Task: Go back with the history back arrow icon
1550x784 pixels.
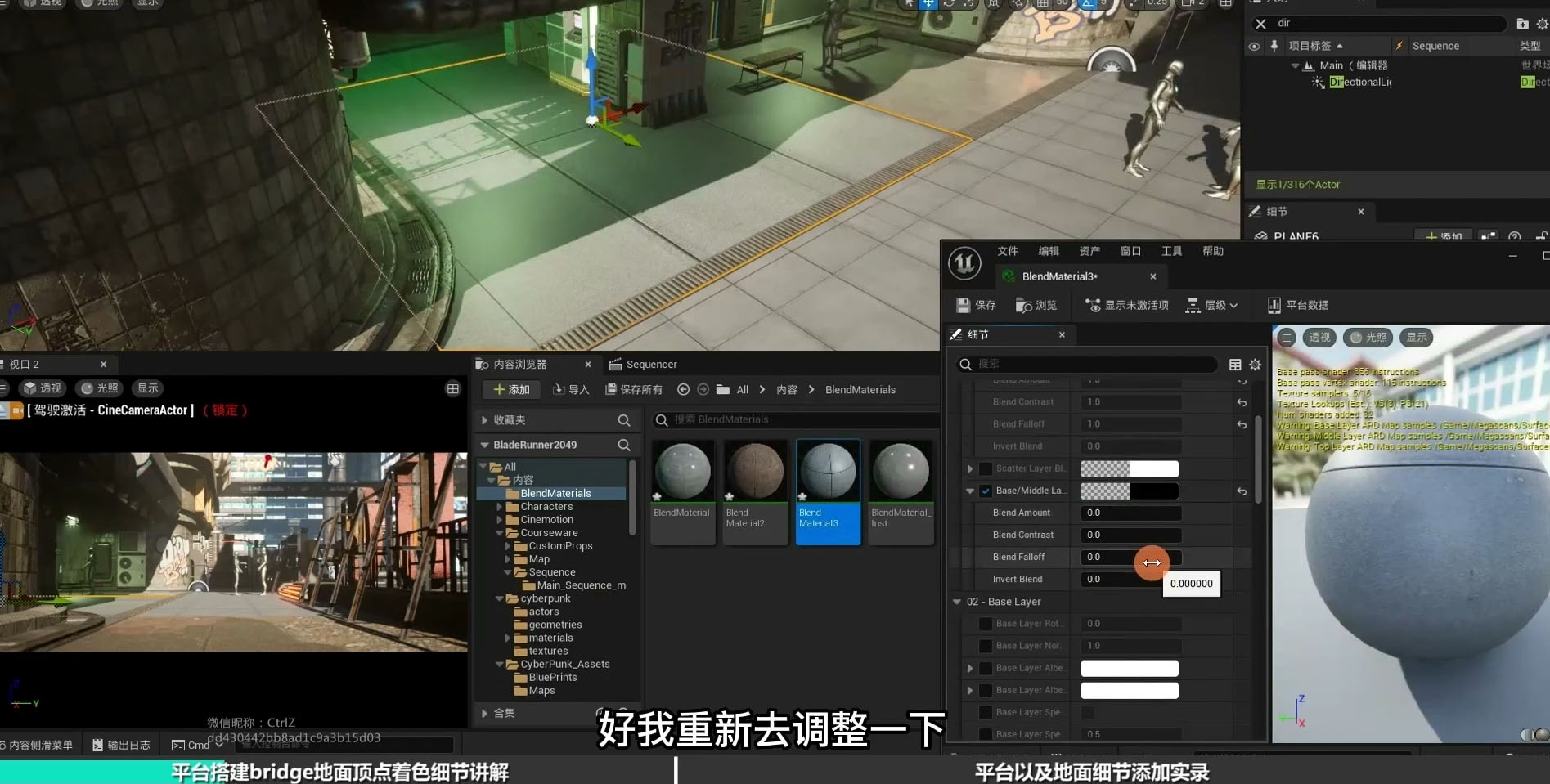Action: [x=683, y=389]
